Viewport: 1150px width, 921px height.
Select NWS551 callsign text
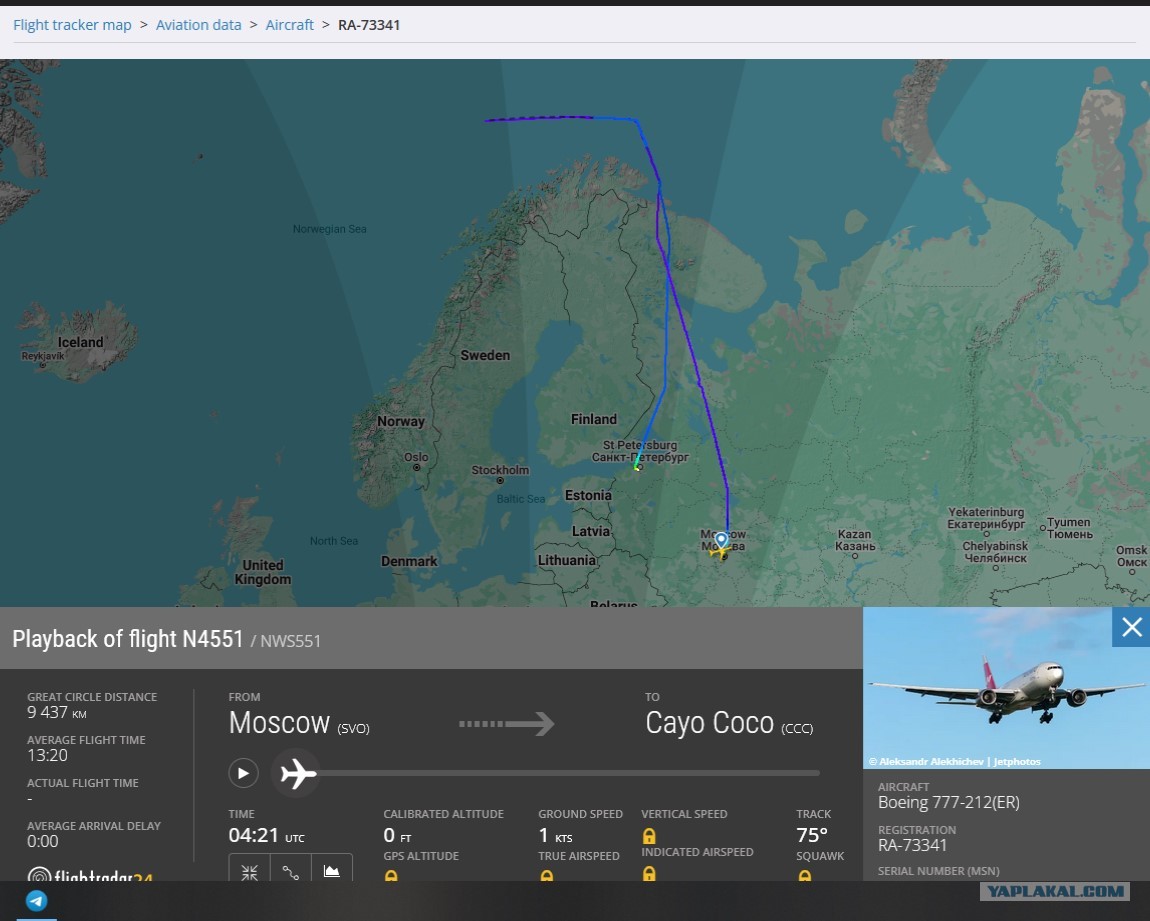coord(290,642)
